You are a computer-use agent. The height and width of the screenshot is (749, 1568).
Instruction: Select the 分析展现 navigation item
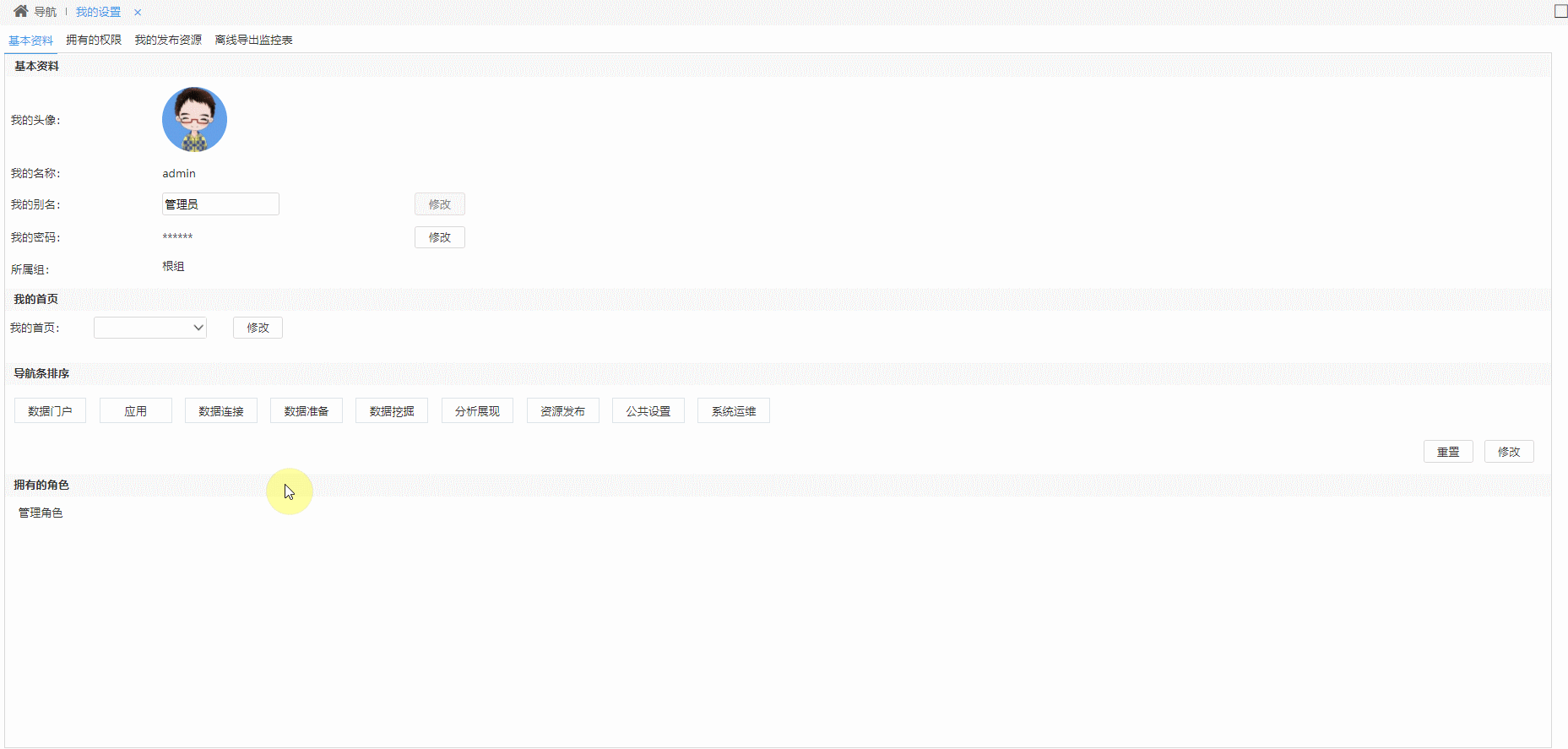coord(477,411)
